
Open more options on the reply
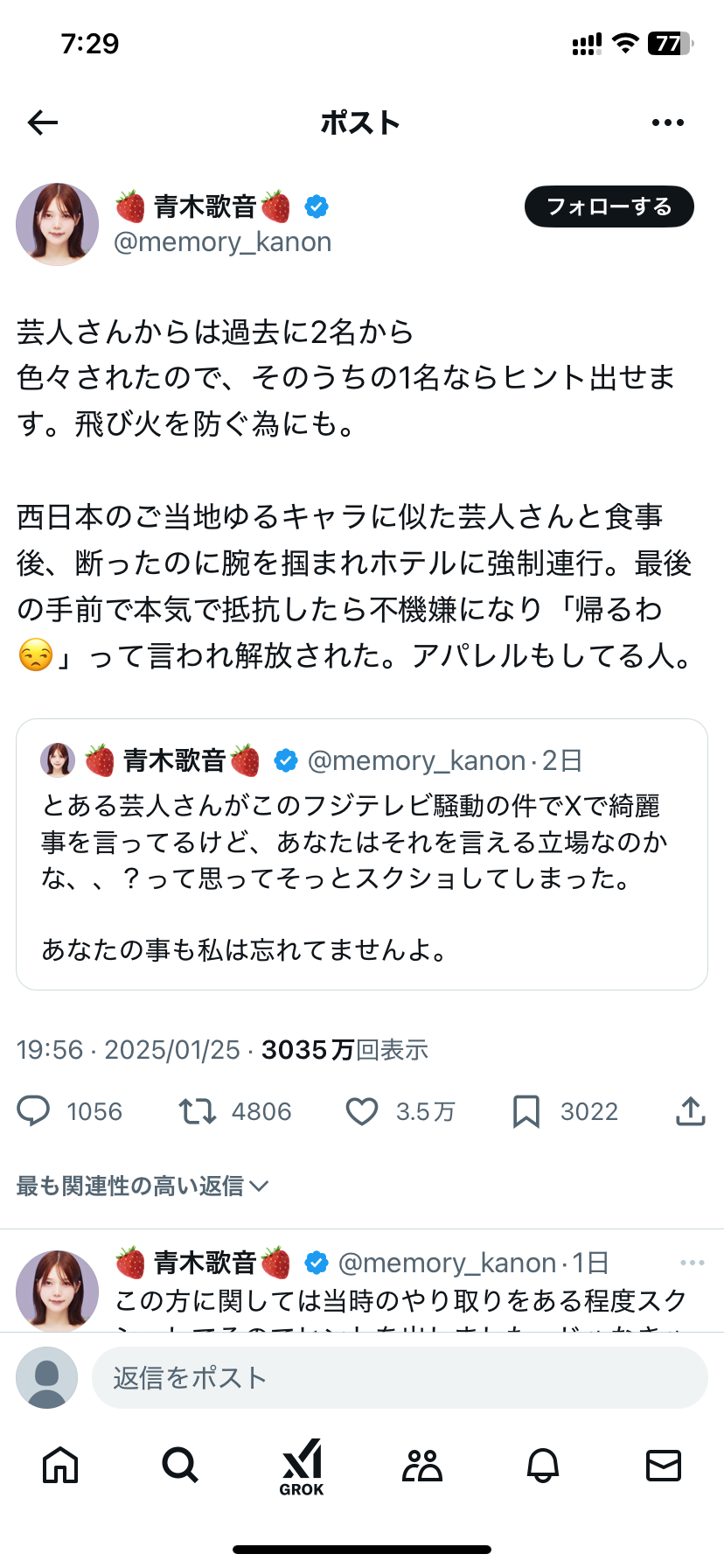692,1263
